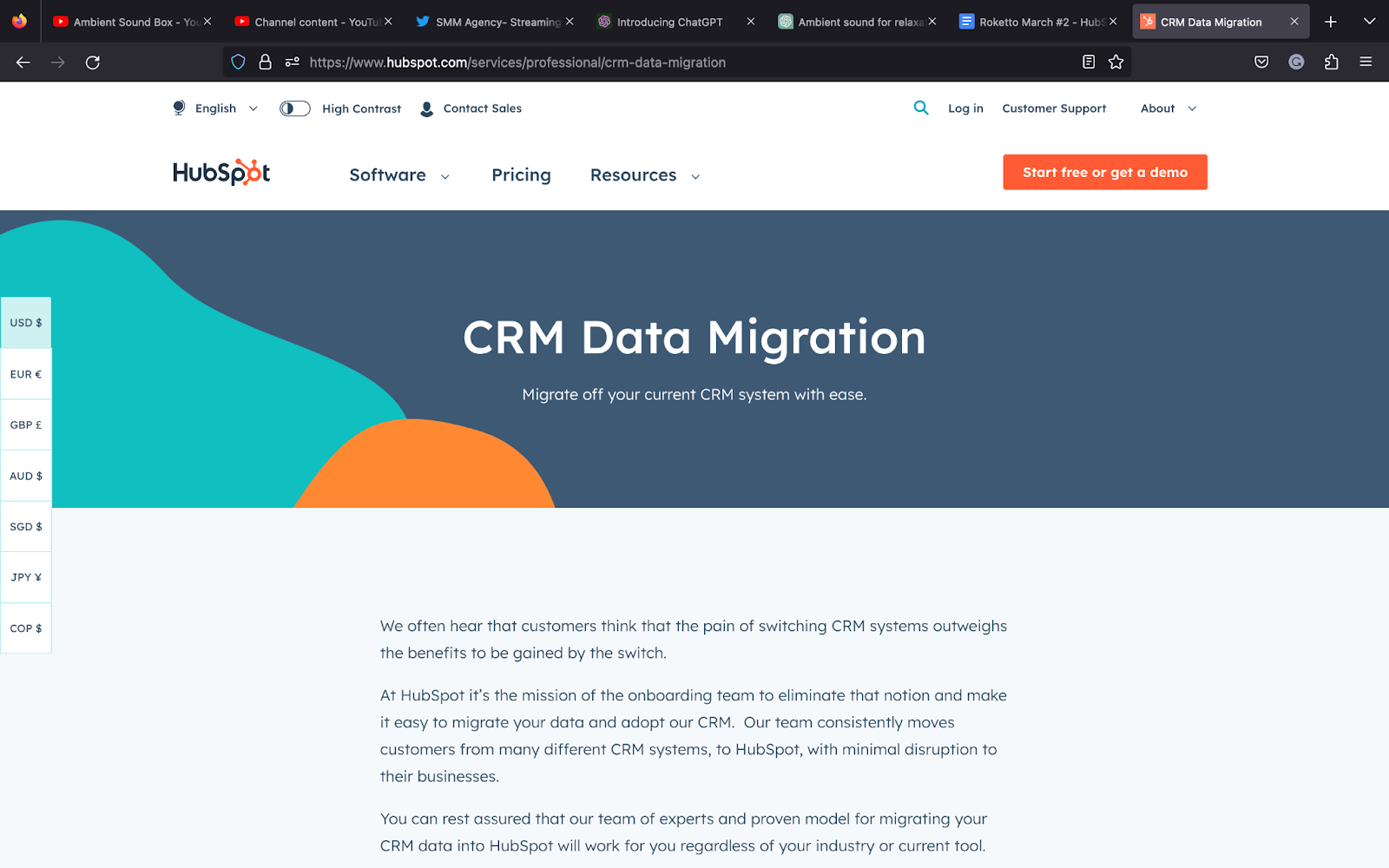Image resolution: width=1389 pixels, height=868 pixels.
Task: Click the HubSpot logo
Action: coord(221,173)
